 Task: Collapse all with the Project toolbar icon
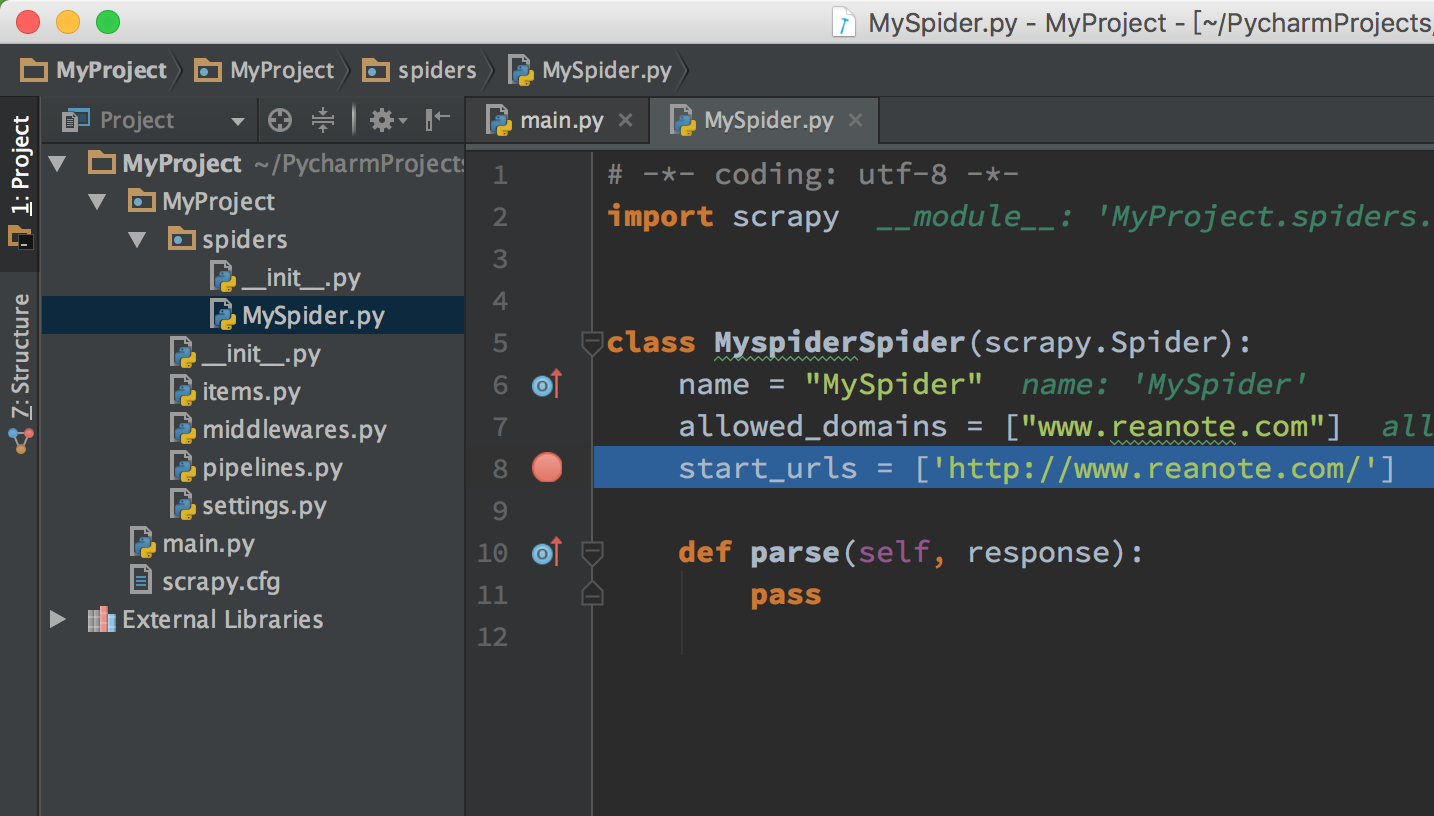(x=322, y=121)
